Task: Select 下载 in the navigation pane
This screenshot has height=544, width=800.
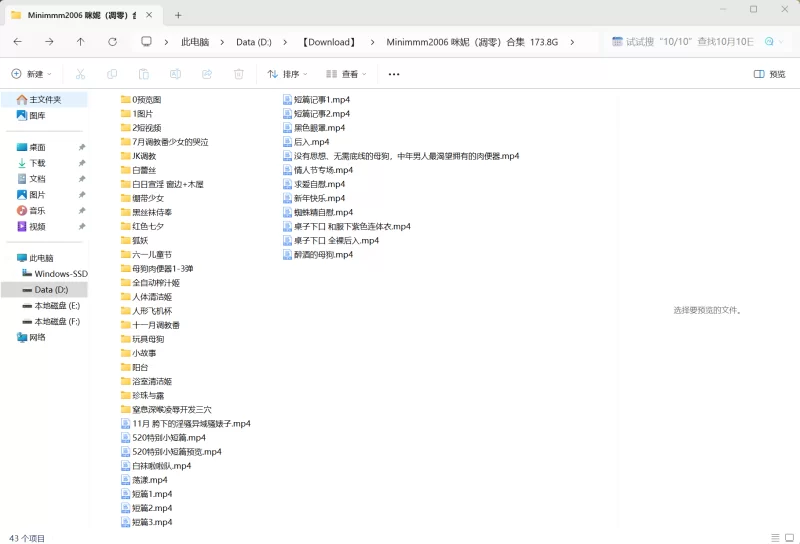Action: point(37,163)
